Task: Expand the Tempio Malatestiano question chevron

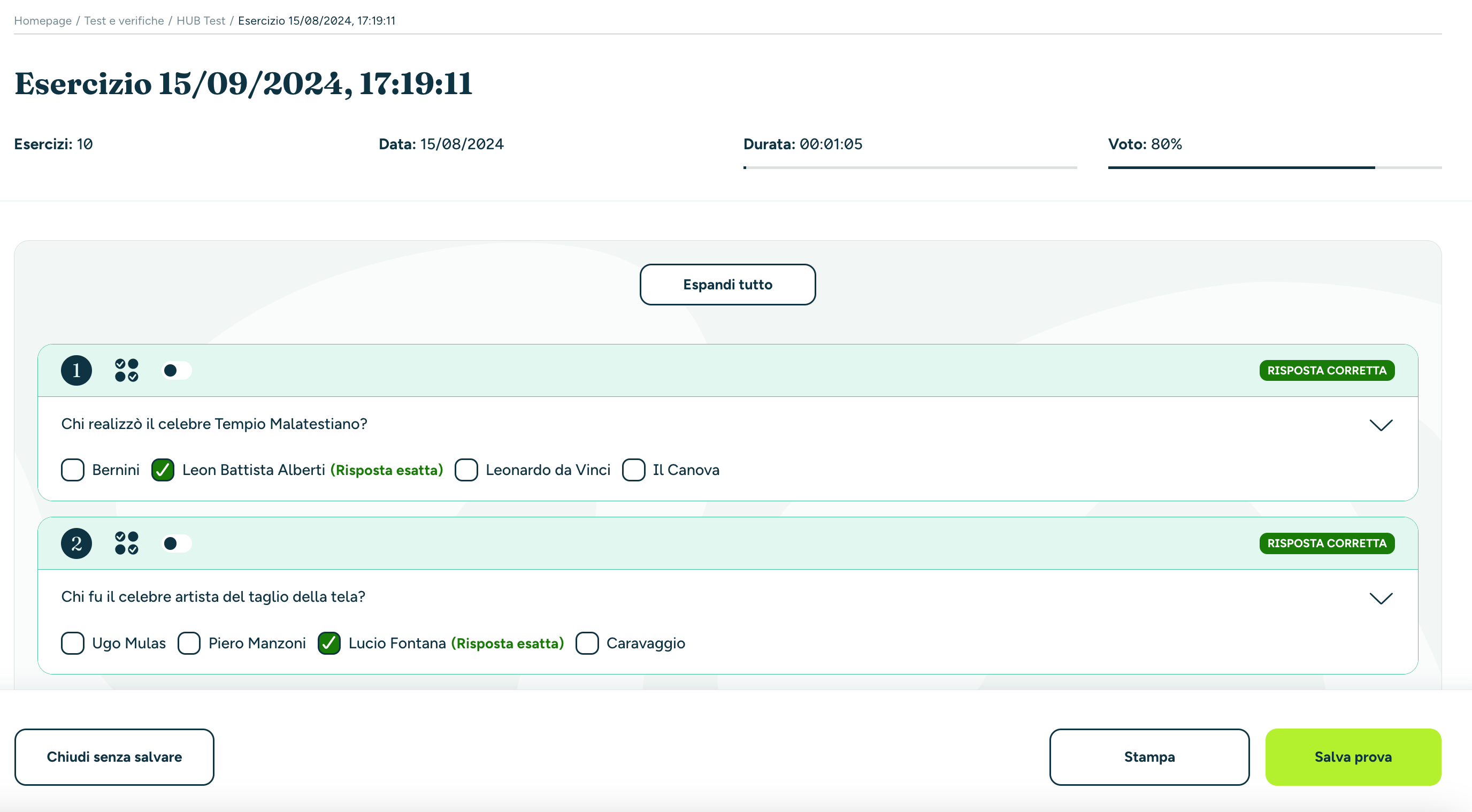Action: [x=1381, y=425]
